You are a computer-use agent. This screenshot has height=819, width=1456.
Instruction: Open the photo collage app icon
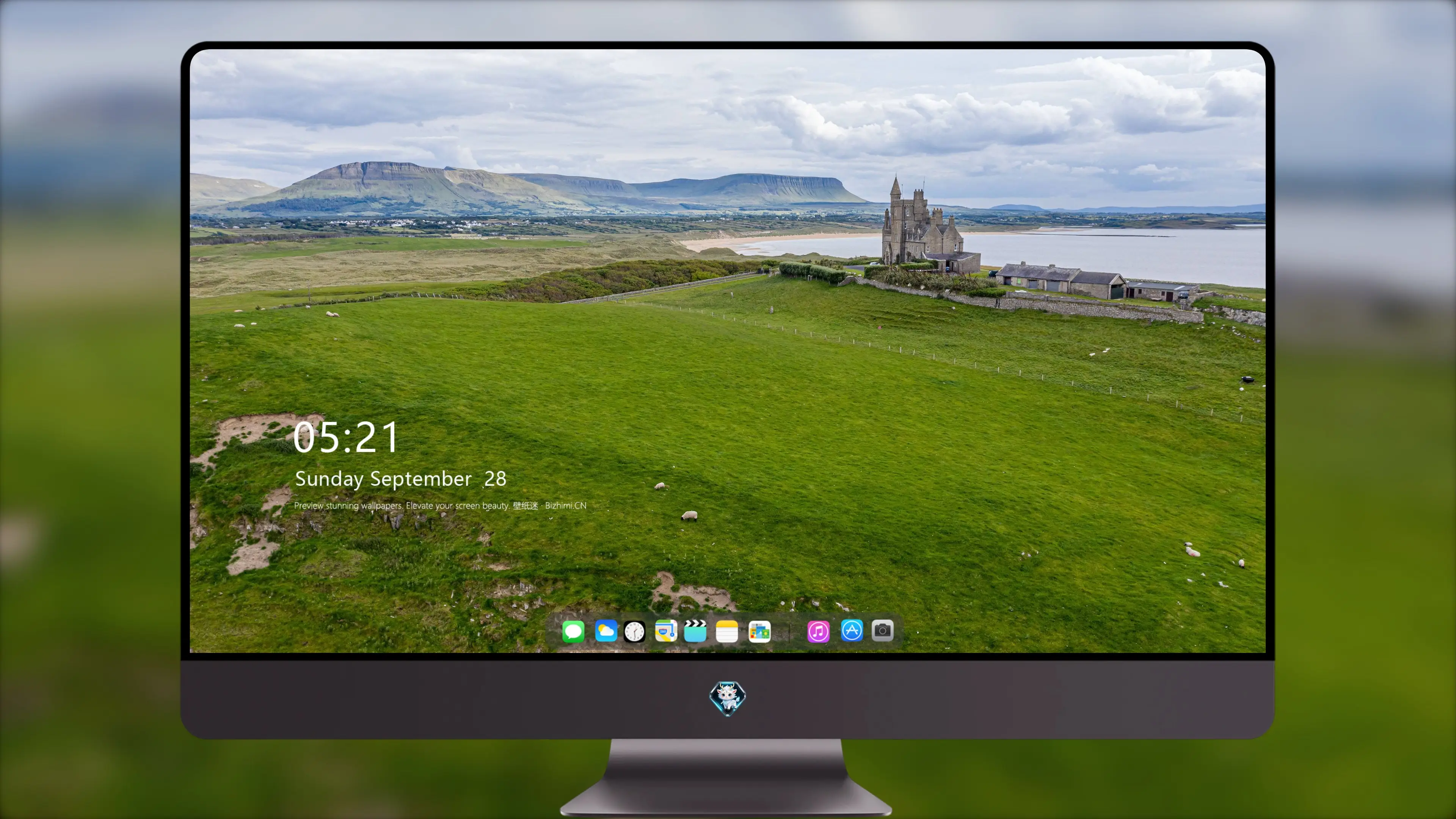pos(759,631)
